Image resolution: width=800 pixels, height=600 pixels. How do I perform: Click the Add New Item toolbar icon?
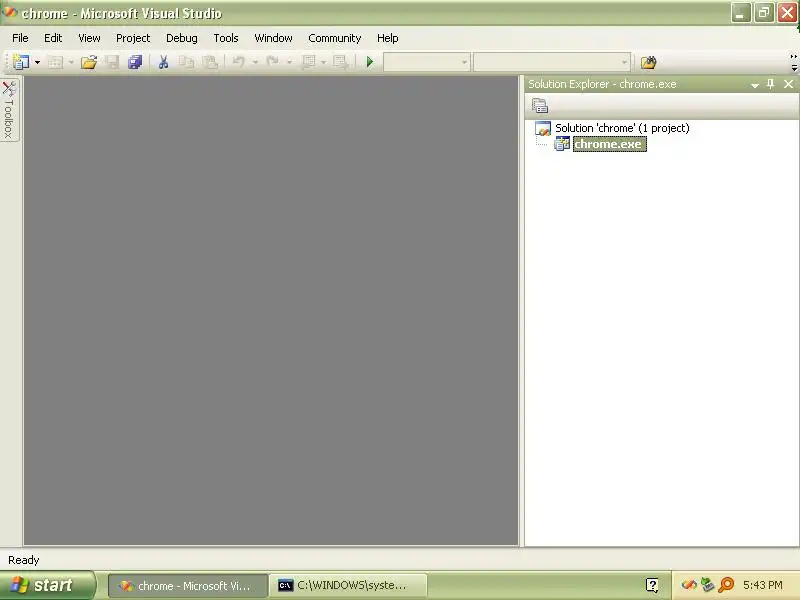55,62
